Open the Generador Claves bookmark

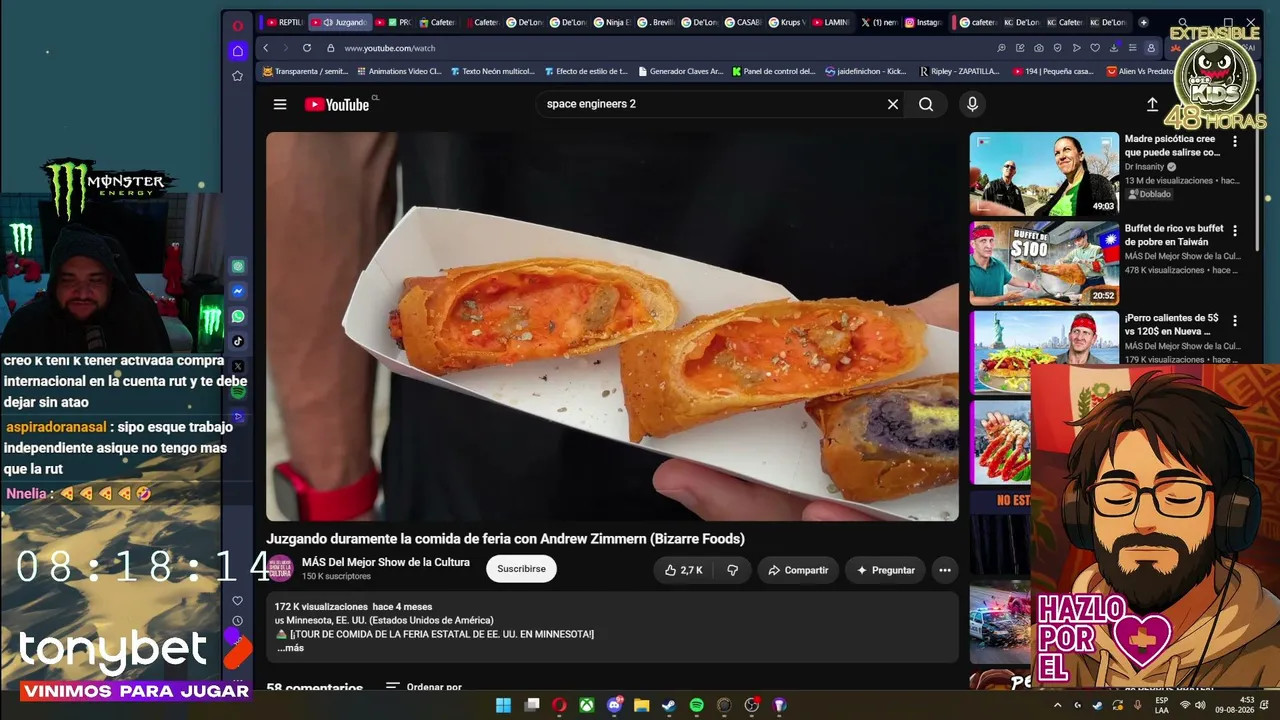pyautogui.click(x=680, y=72)
